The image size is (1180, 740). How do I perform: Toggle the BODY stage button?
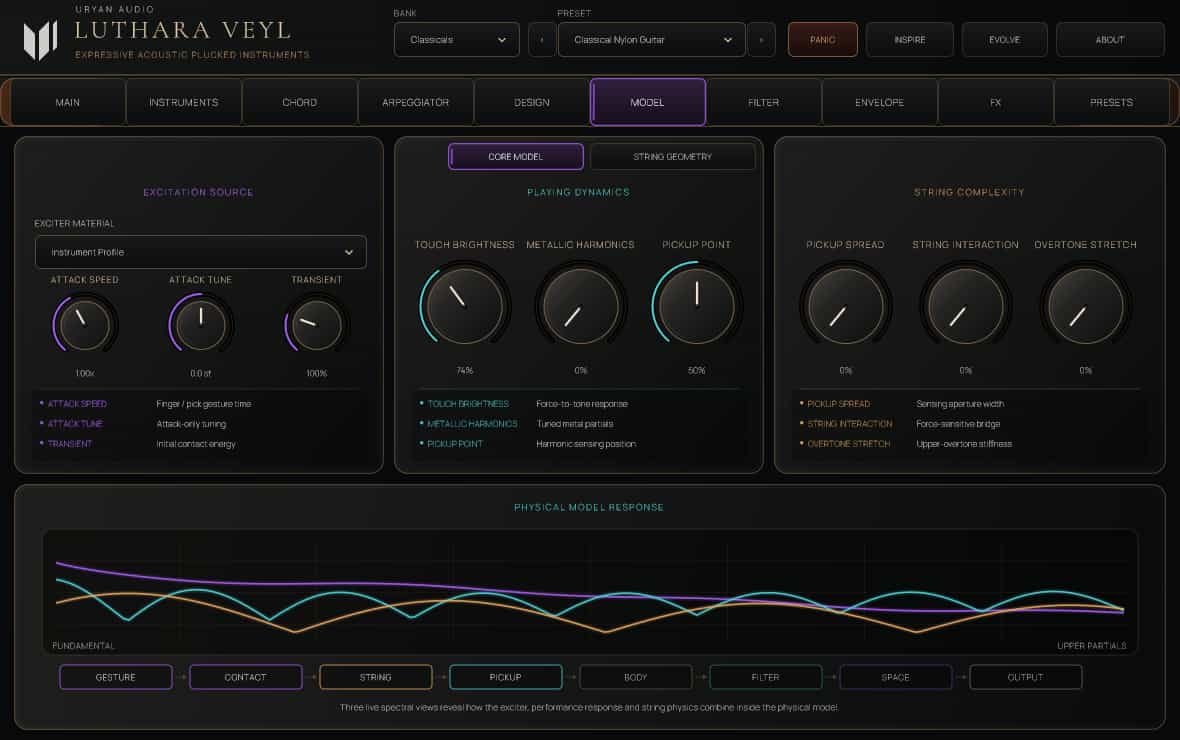(636, 678)
